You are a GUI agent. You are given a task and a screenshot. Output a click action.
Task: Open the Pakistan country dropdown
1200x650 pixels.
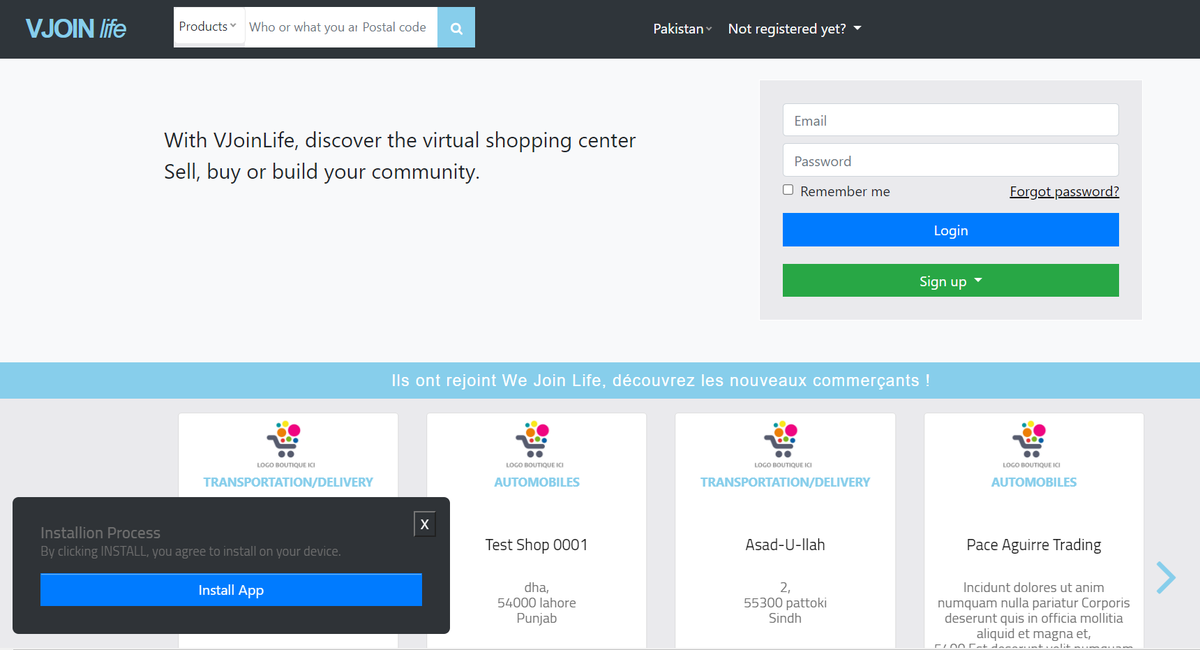point(683,29)
